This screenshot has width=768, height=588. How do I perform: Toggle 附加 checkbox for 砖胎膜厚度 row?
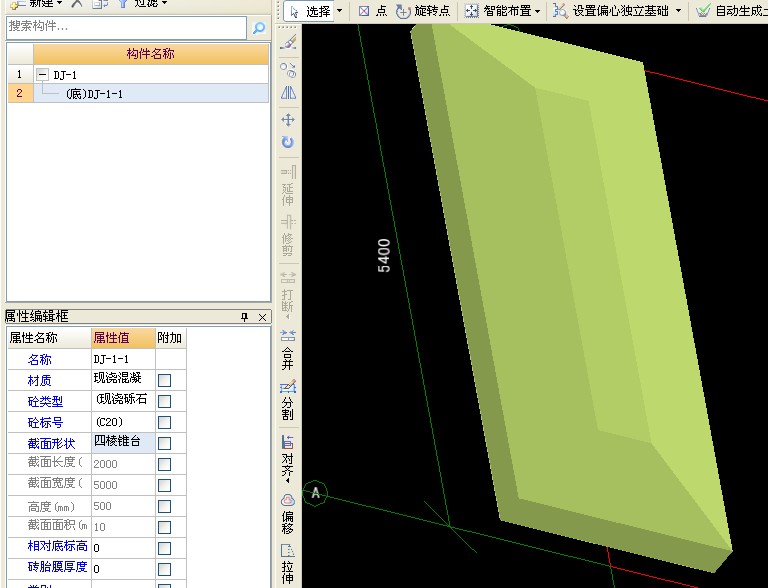(x=165, y=569)
